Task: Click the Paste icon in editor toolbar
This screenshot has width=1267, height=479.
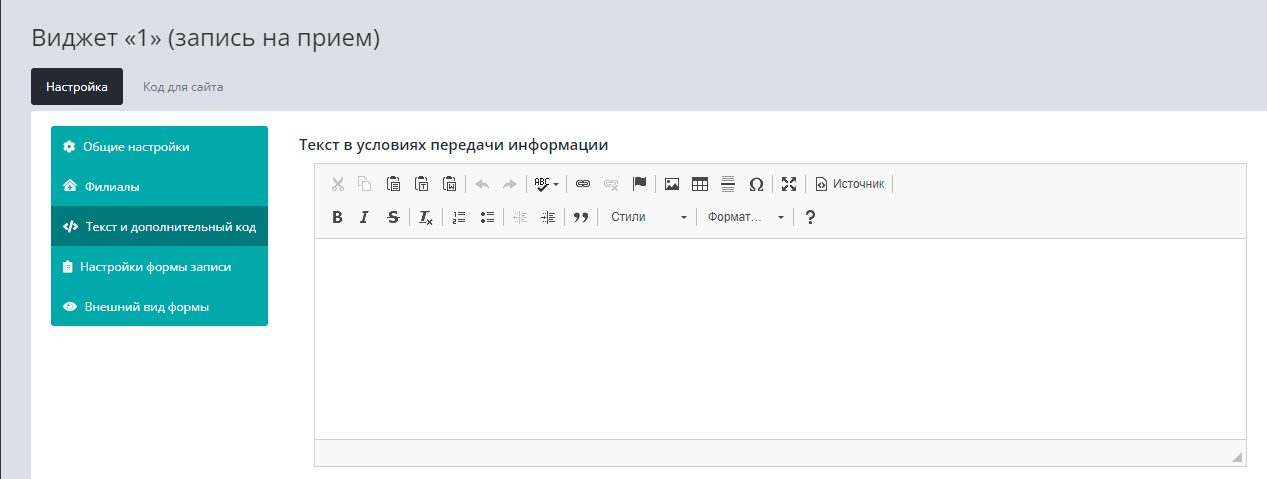Action: coord(393,184)
